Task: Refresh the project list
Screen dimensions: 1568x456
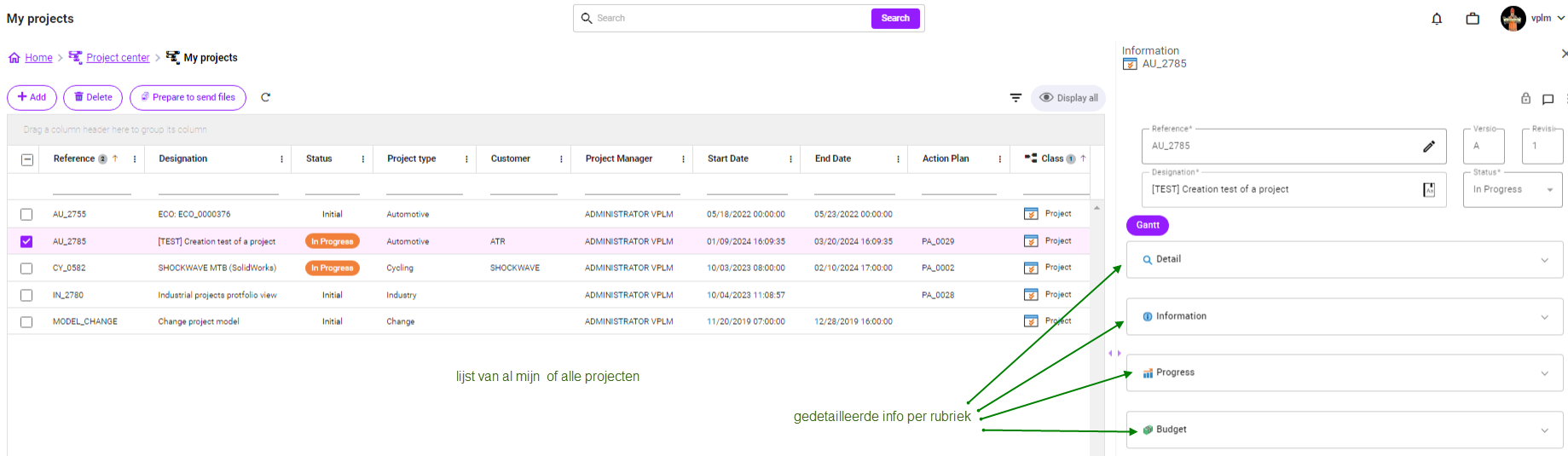Action: click(x=265, y=97)
